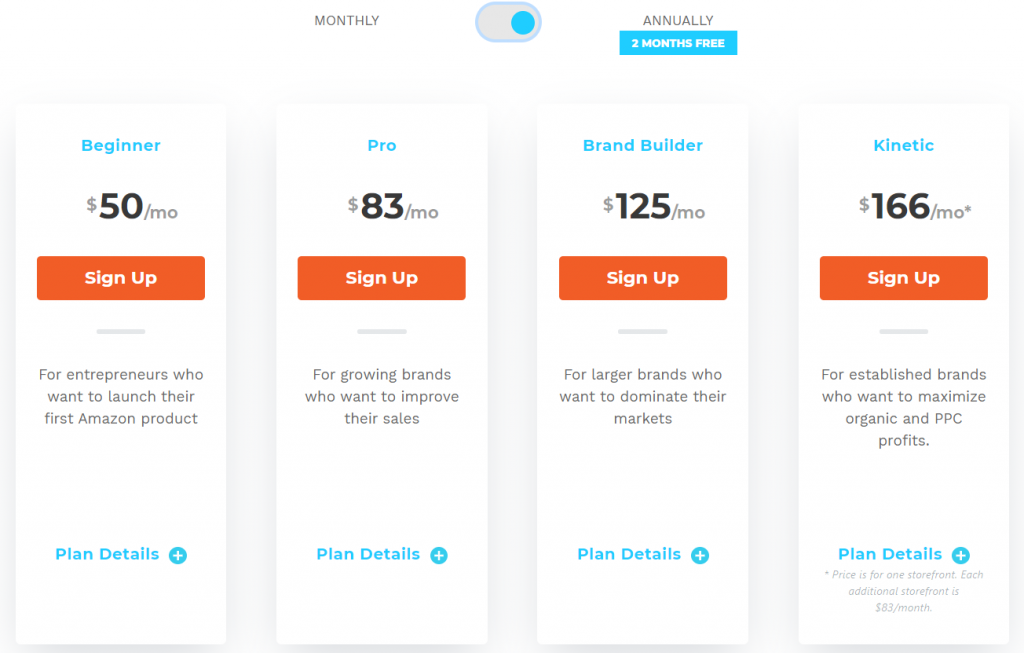Viewport: 1024px width, 653px height.
Task: Expand Plan Details for the Pro plan
Action: point(368,554)
